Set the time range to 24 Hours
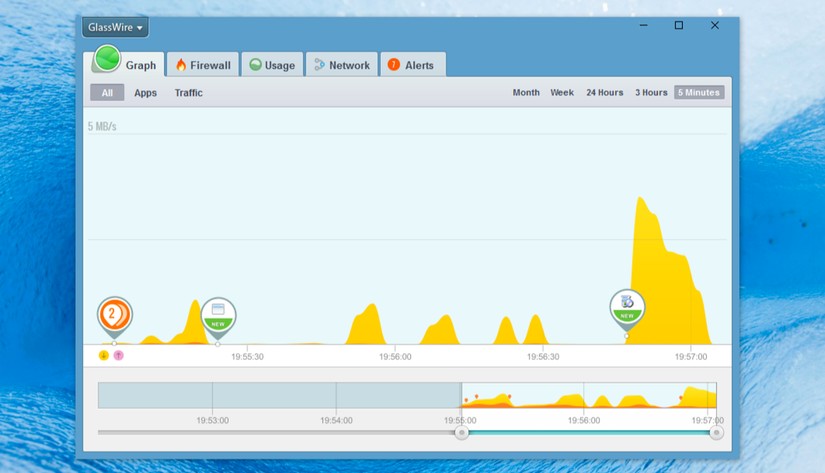 (605, 92)
